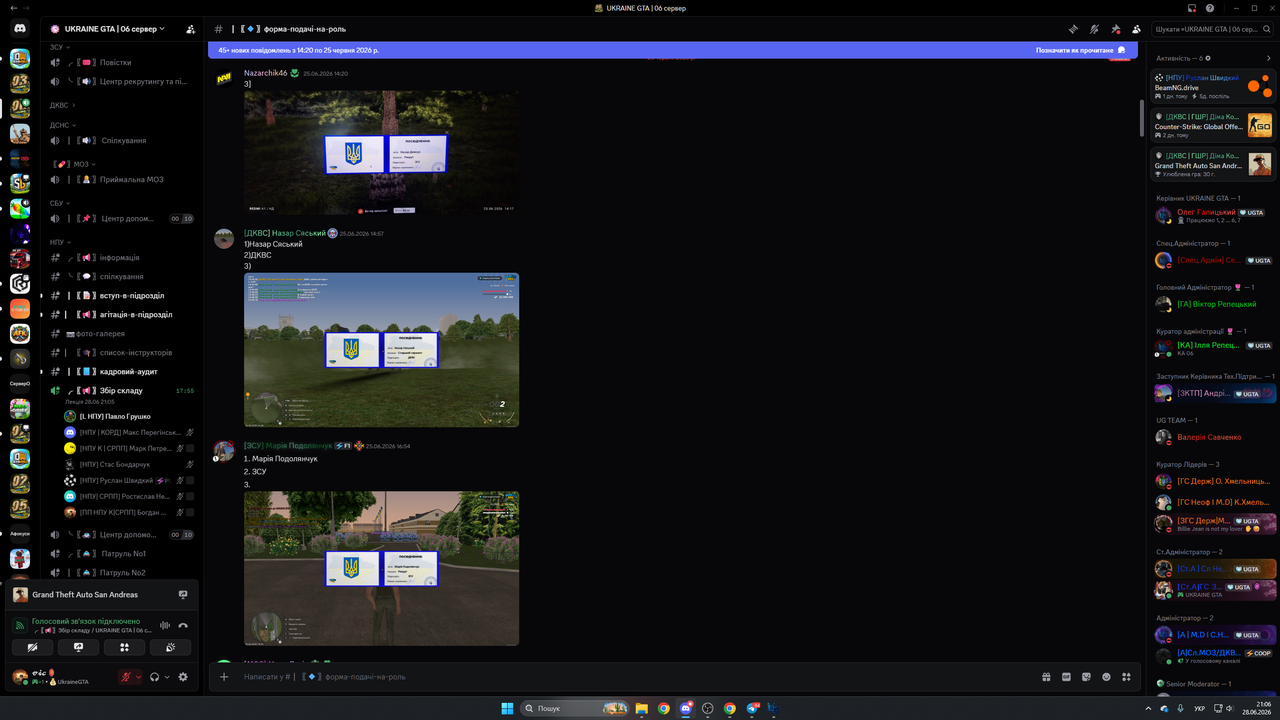Viewport: 1280px width, 720px height.
Task: Toggle deafen headphones button
Action: [154, 677]
